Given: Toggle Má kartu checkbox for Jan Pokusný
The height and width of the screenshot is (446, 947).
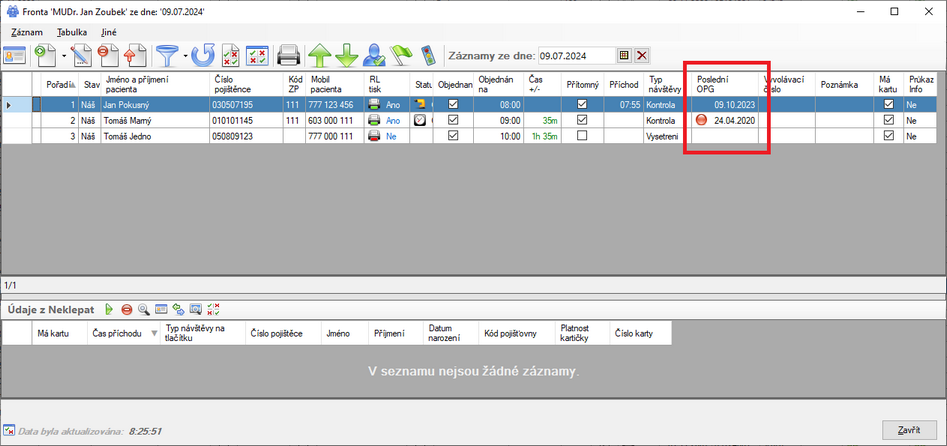Looking at the screenshot, I should coord(888,104).
